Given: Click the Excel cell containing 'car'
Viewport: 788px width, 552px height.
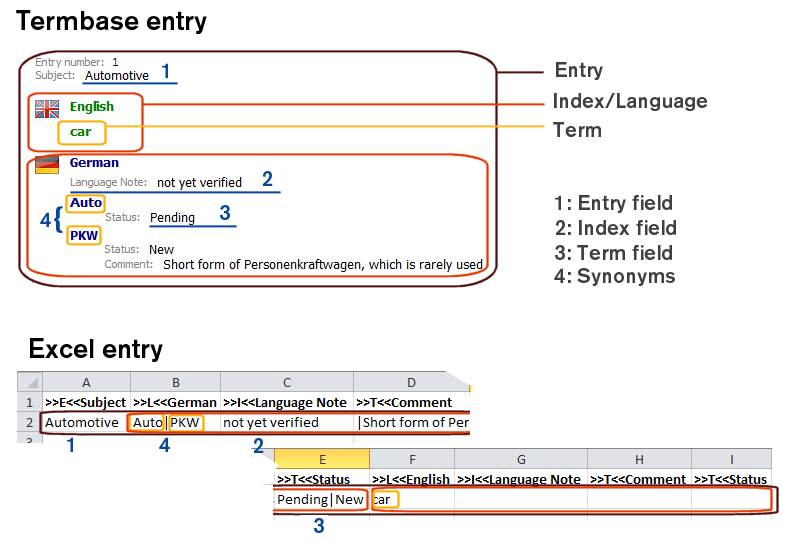Looking at the screenshot, I should pos(412,499).
